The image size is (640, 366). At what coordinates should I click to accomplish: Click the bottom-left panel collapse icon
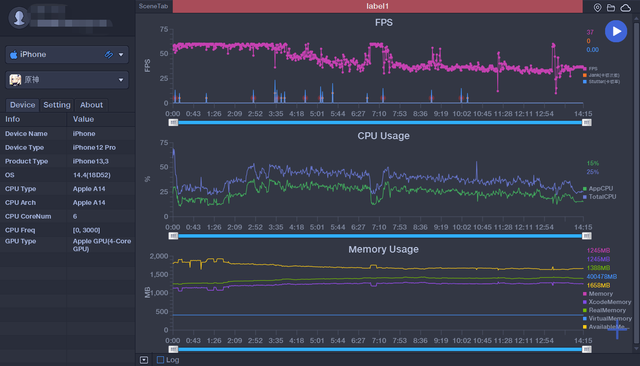[144, 360]
